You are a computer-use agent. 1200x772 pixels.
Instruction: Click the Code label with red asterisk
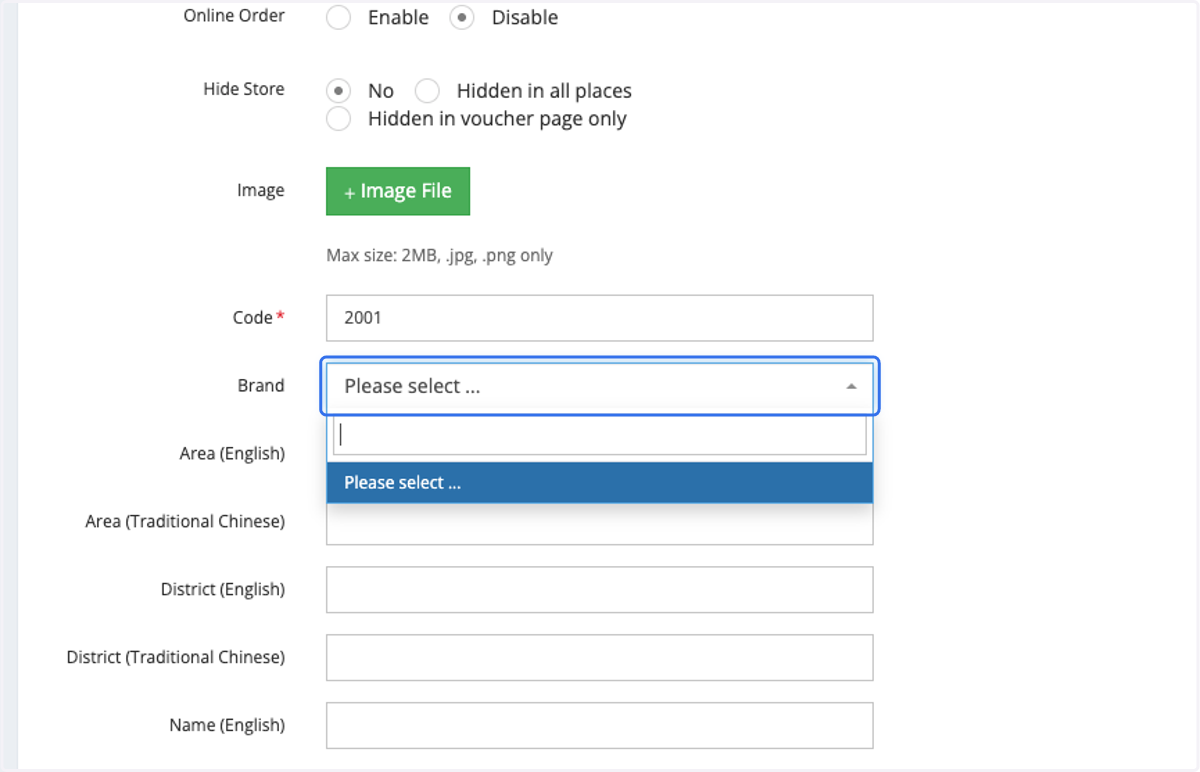click(258, 318)
